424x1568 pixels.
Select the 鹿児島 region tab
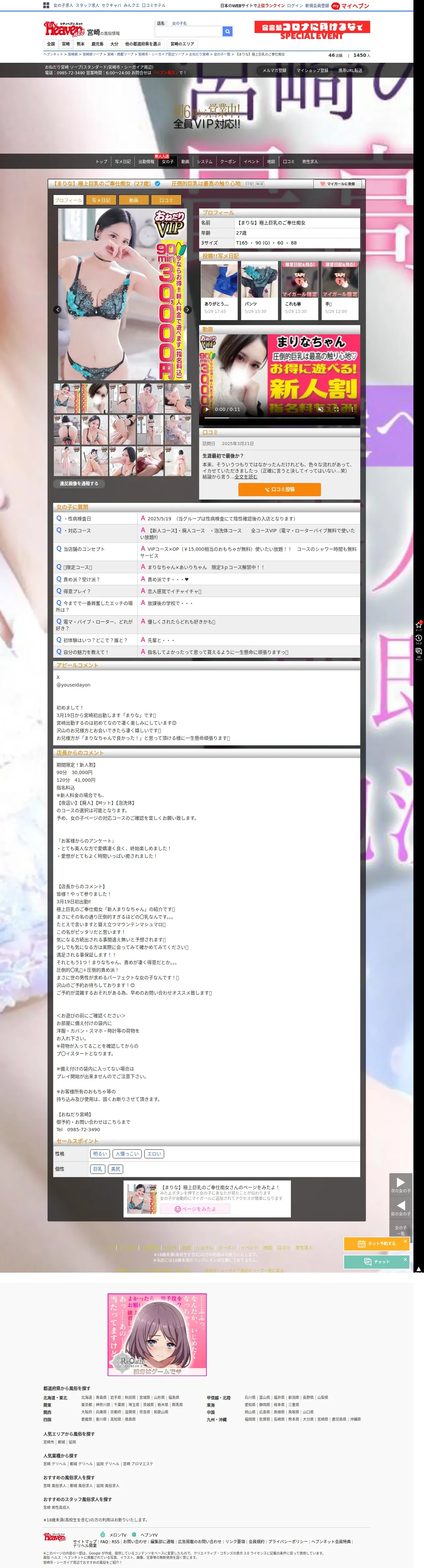coord(97,44)
